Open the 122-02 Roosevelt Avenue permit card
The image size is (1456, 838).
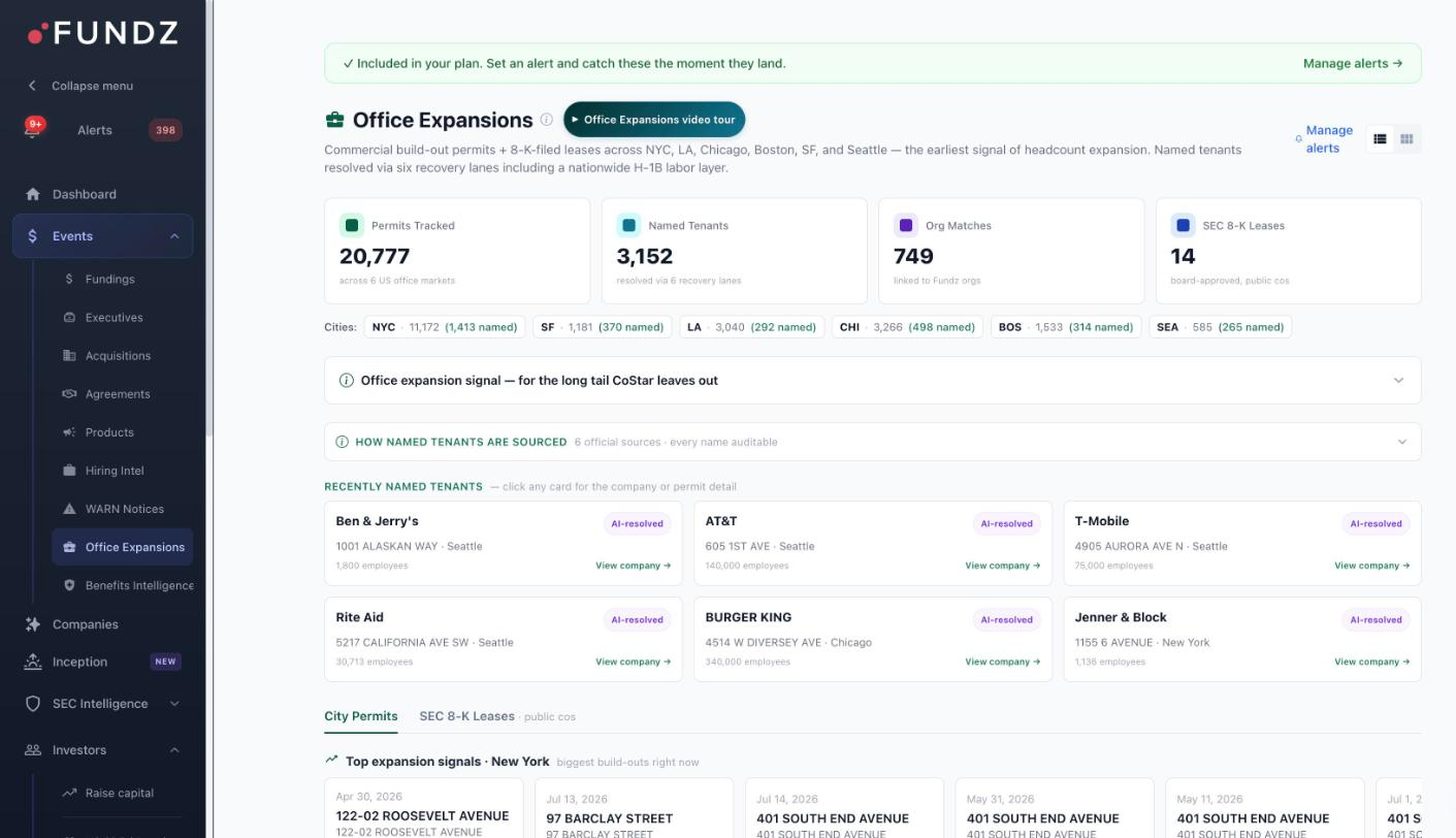pyautogui.click(x=424, y=809)
